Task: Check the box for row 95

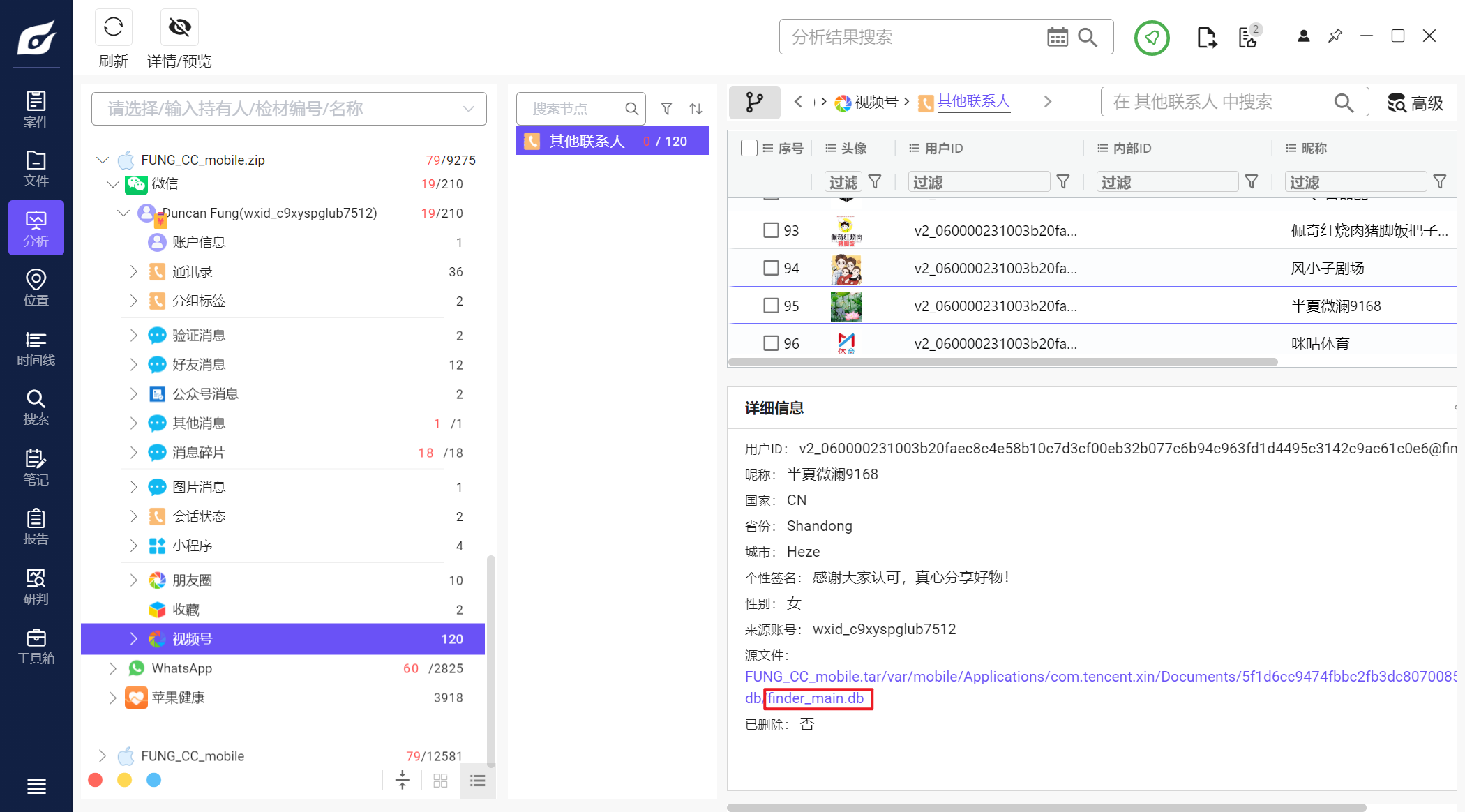Action: click(770, 306)
